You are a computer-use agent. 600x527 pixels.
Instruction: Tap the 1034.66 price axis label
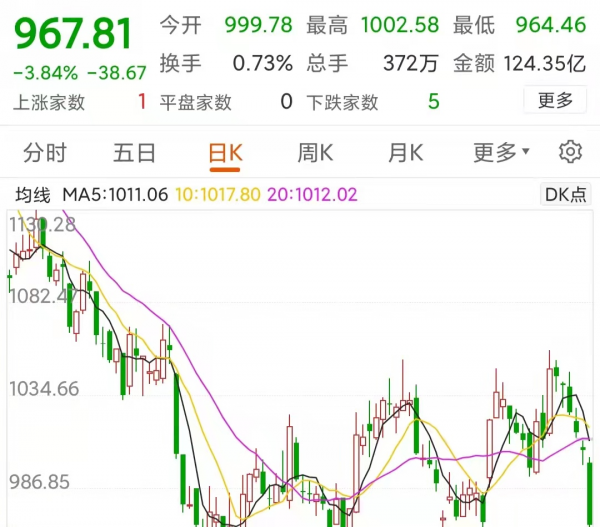pos(44,388)
